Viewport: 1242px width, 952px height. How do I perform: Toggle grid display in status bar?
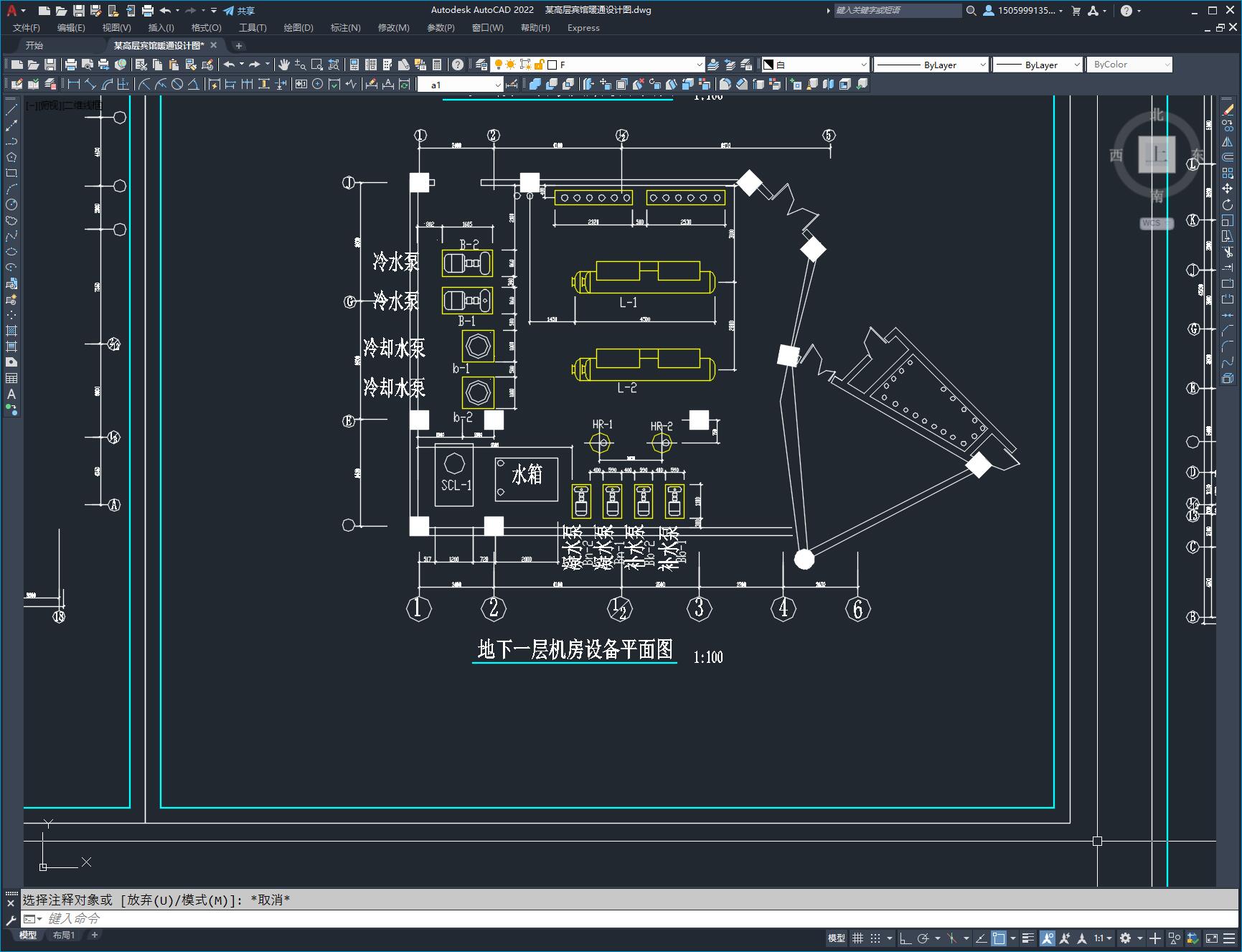[x=858, y=938]
